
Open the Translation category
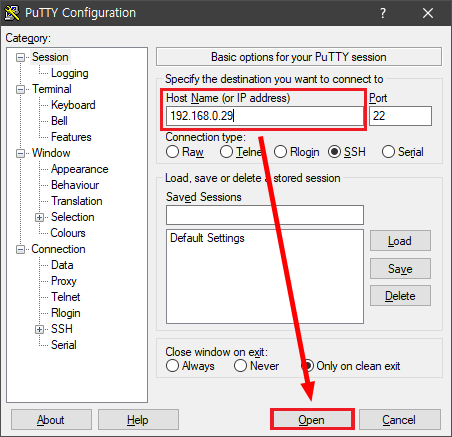[x=77, y=201]
